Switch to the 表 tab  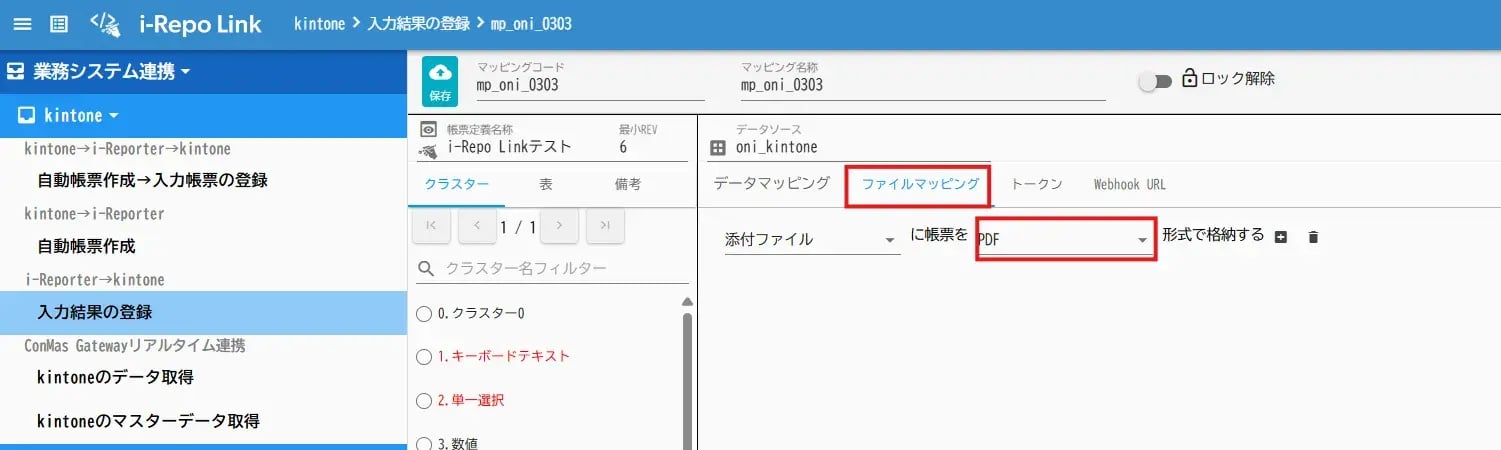tap(545, 184)
